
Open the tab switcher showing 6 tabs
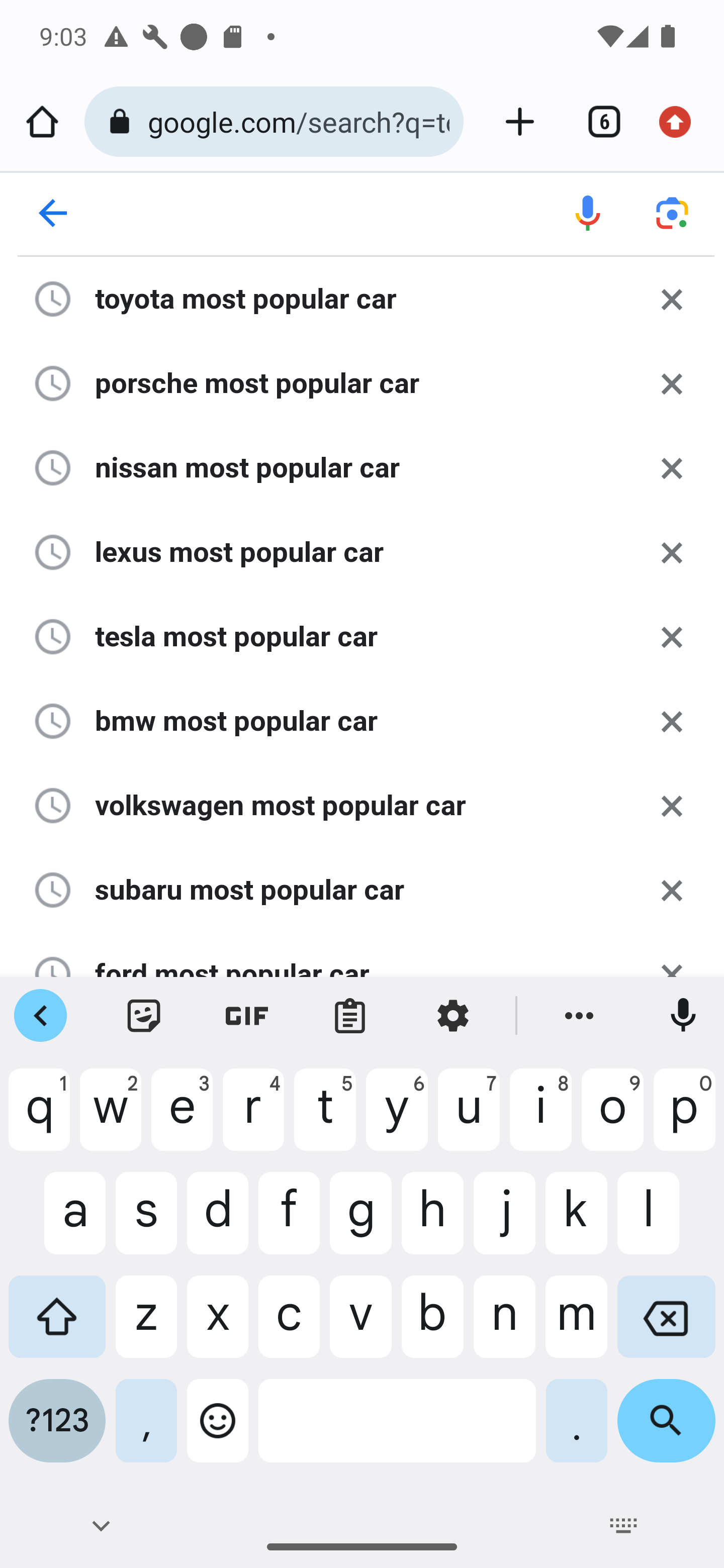(x=603, y=122)
